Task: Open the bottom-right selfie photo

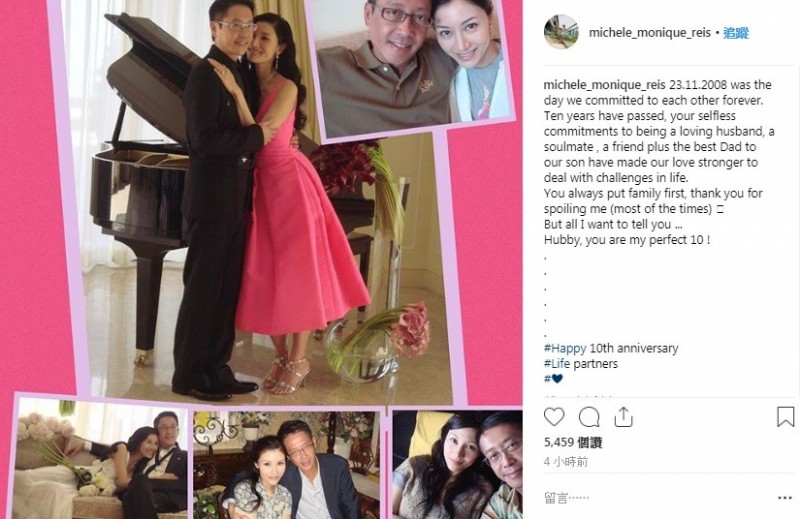Action: [x=457, y=464]
